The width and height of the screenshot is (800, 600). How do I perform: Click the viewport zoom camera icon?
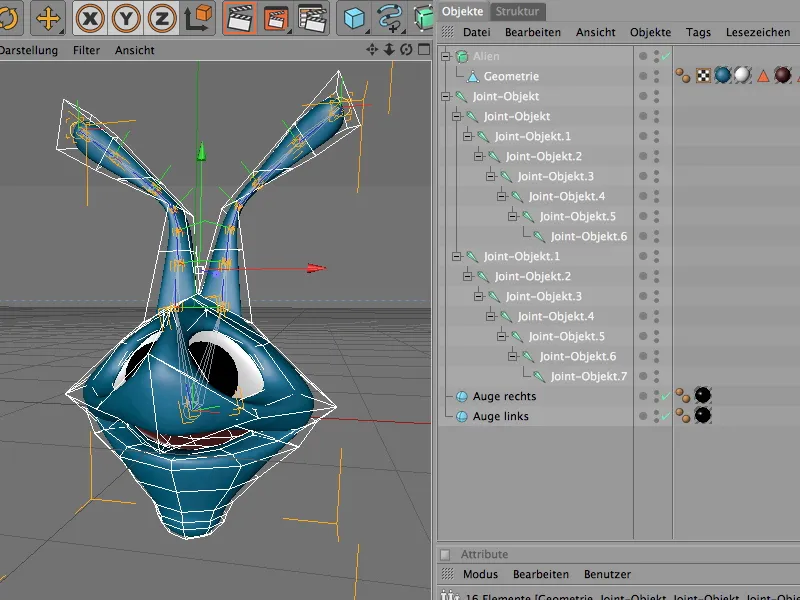pyautogui.click(x=389, y=49)
